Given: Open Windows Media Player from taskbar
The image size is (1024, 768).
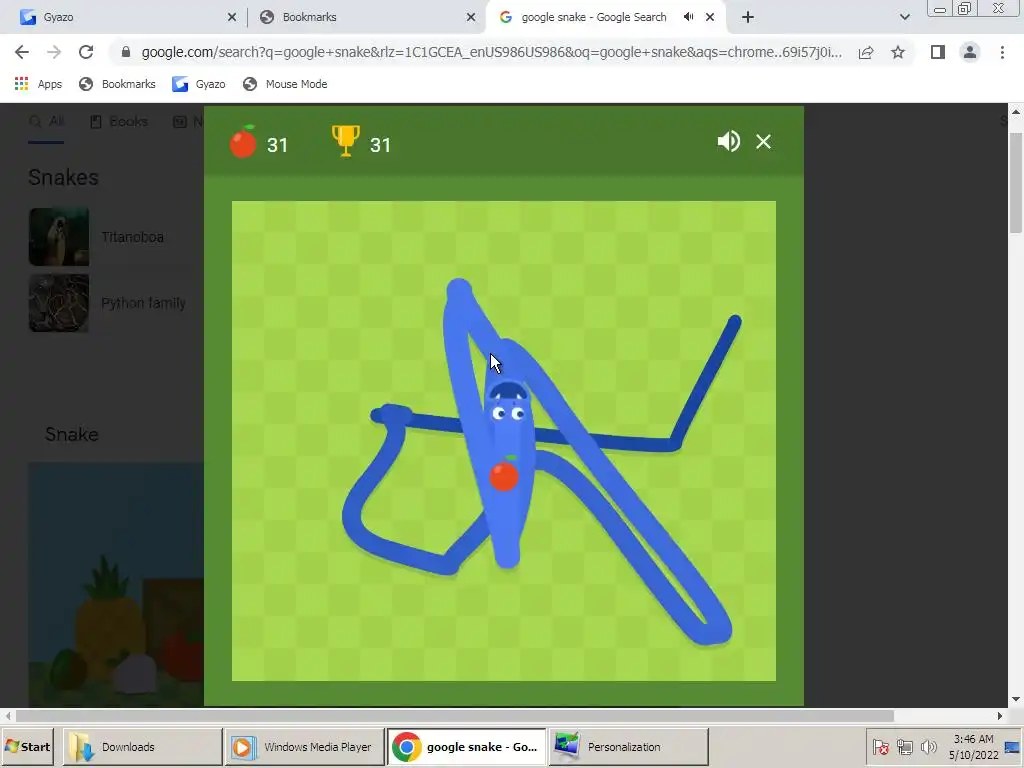Looking at the screenshot, I should pyautogui.click(x=304, y=746).
